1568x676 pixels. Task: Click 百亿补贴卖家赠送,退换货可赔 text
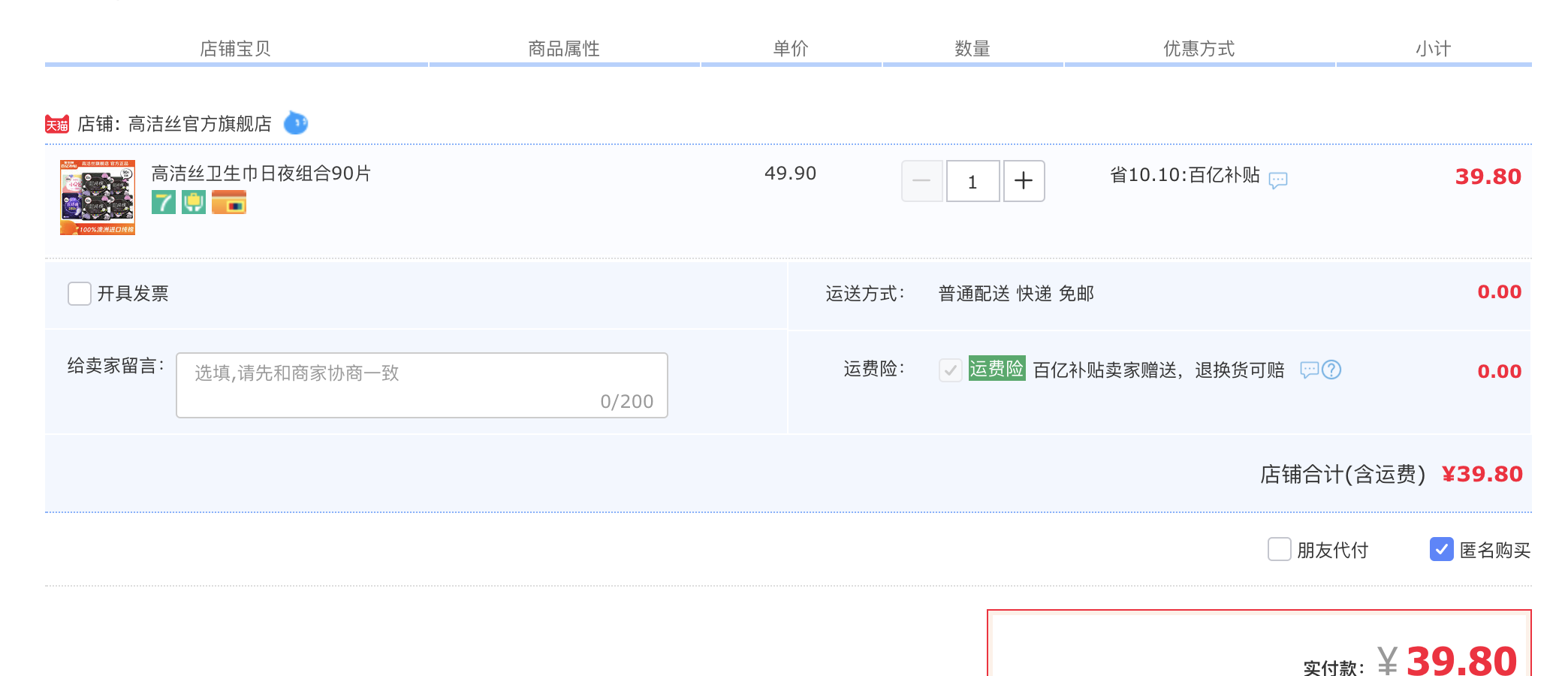tap(1159, 370)
